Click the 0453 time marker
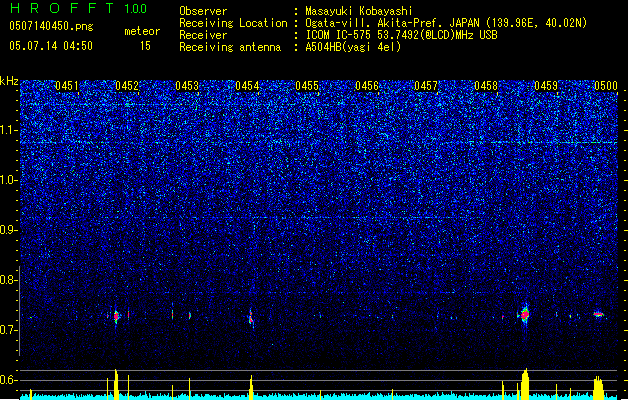 [187, 86]
